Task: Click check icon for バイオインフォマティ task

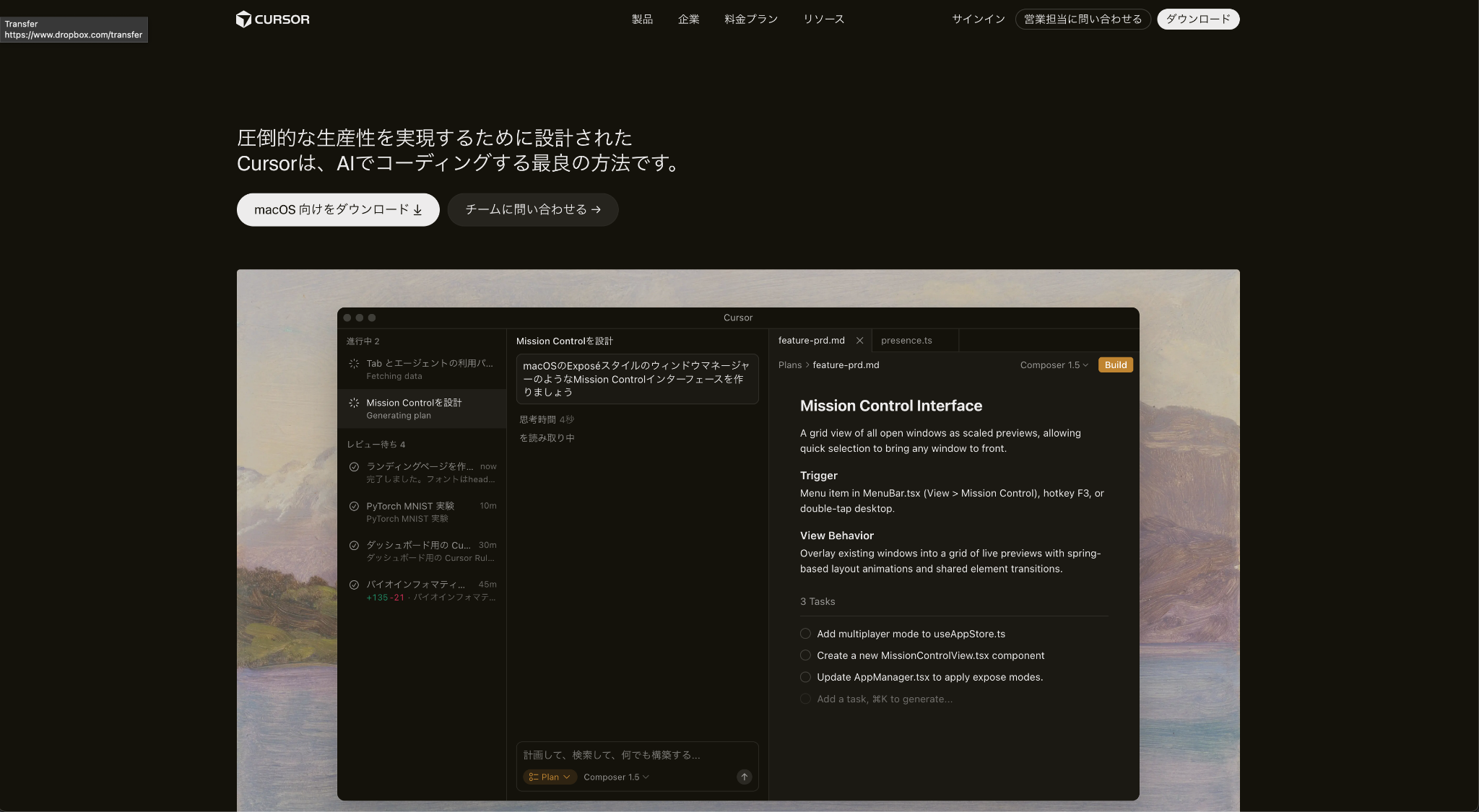Action: [354, 585]
